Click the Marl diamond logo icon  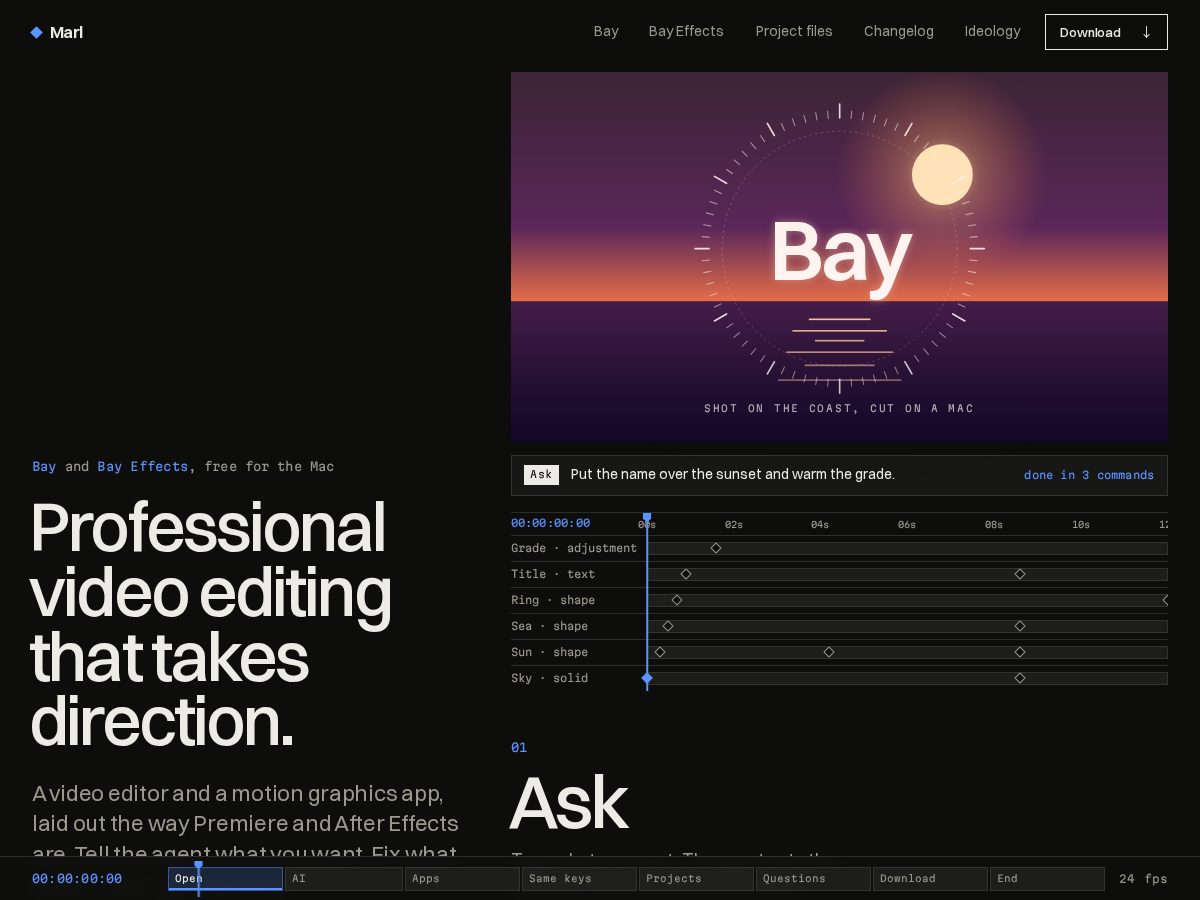(x=37, y=32)
